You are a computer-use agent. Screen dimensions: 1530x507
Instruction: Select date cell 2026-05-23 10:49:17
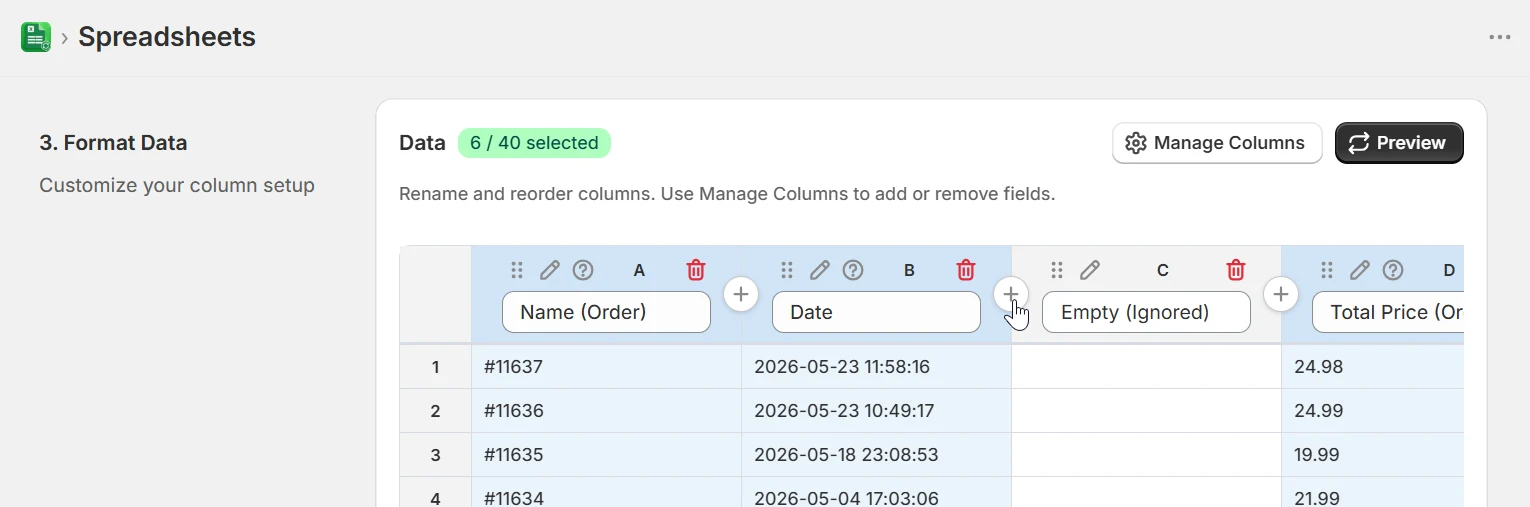[x=876, y=411]
